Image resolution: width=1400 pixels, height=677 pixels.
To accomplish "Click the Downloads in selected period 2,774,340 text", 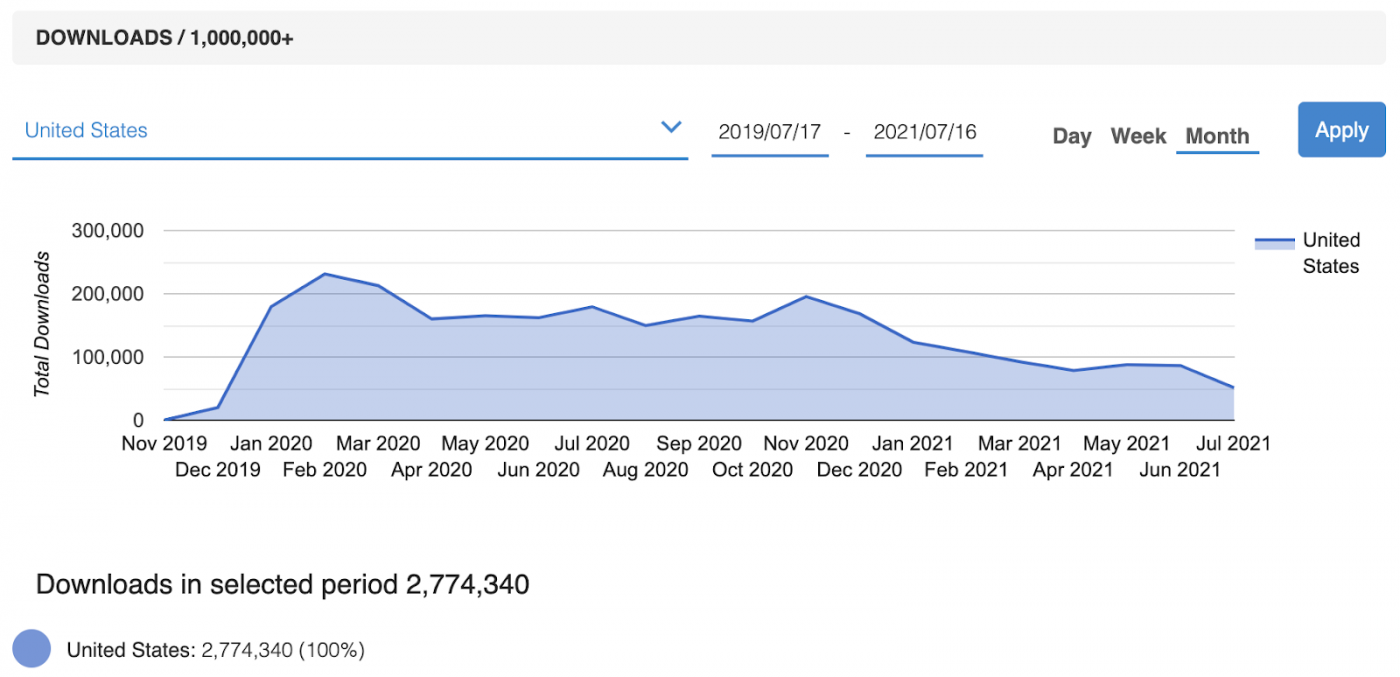I will point(282,584).
